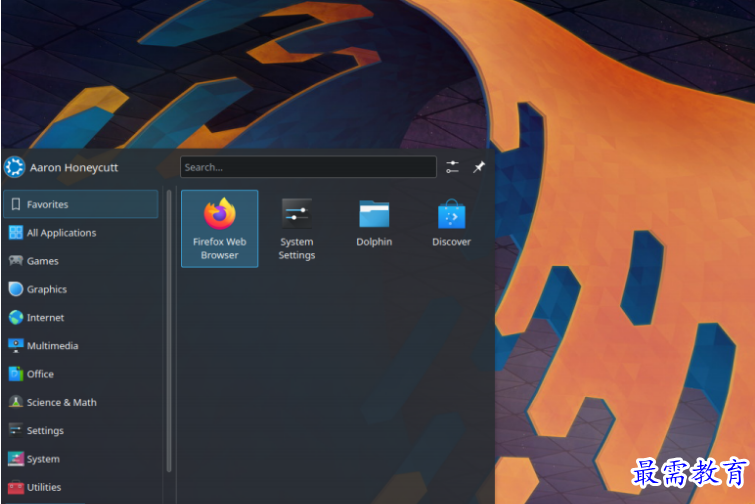Open Dolphin file manager
The image size is (755, 504).
(374, 223)
